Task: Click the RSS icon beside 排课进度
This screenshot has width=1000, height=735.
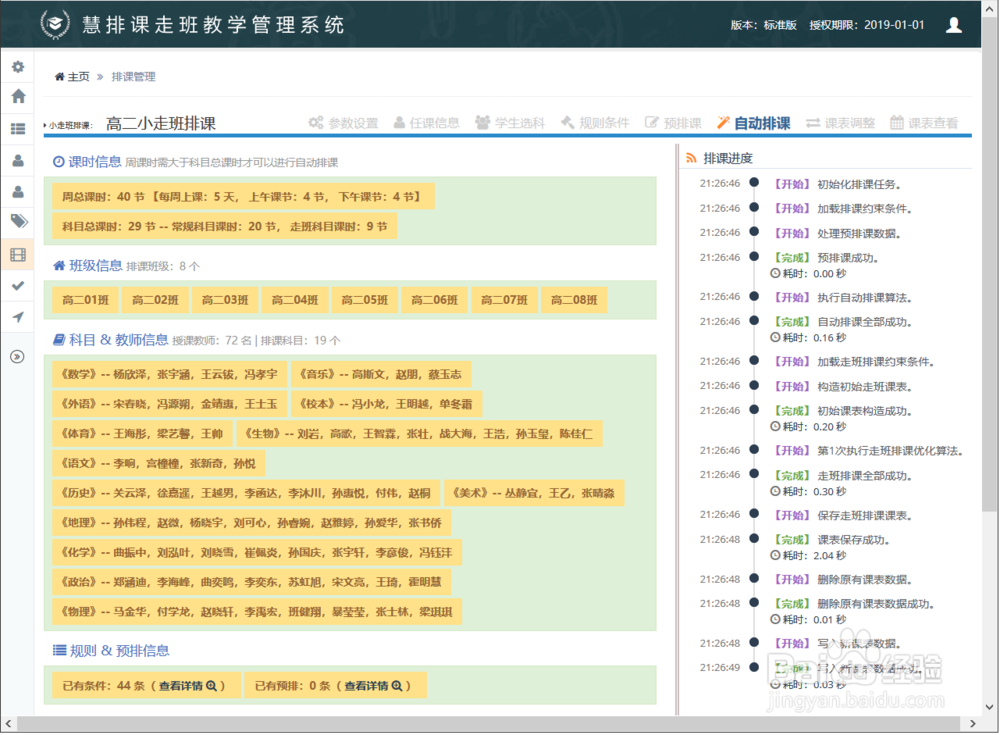Action: pyautogui.click(x=691, y=158)
